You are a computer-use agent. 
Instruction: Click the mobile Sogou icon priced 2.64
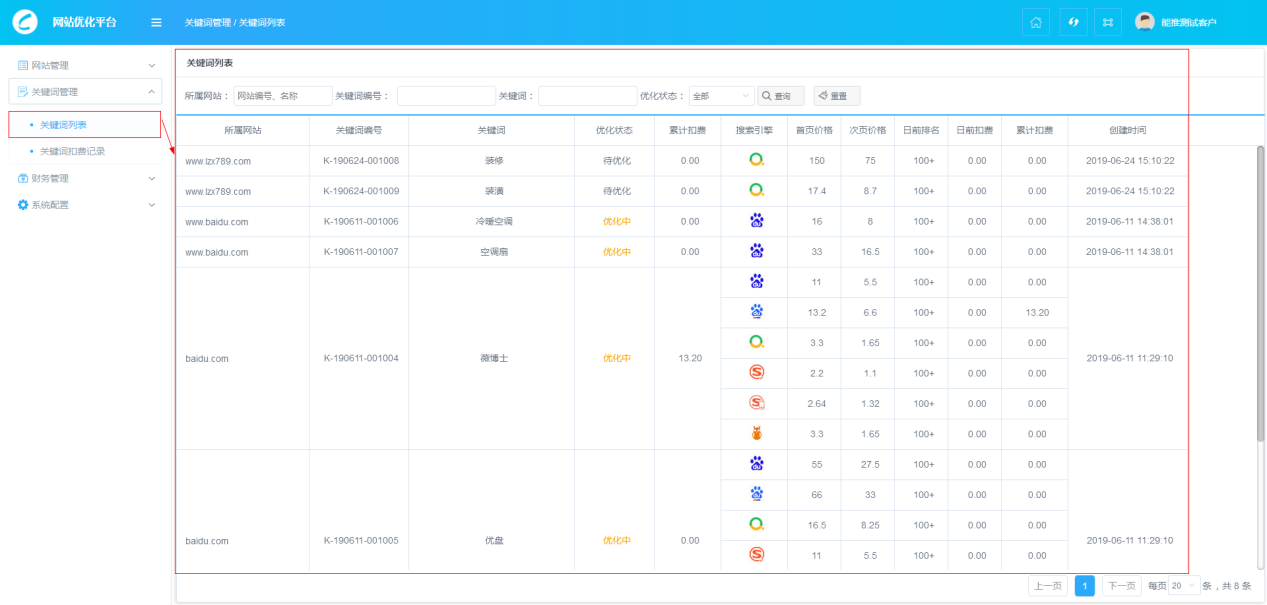point(757,403)
